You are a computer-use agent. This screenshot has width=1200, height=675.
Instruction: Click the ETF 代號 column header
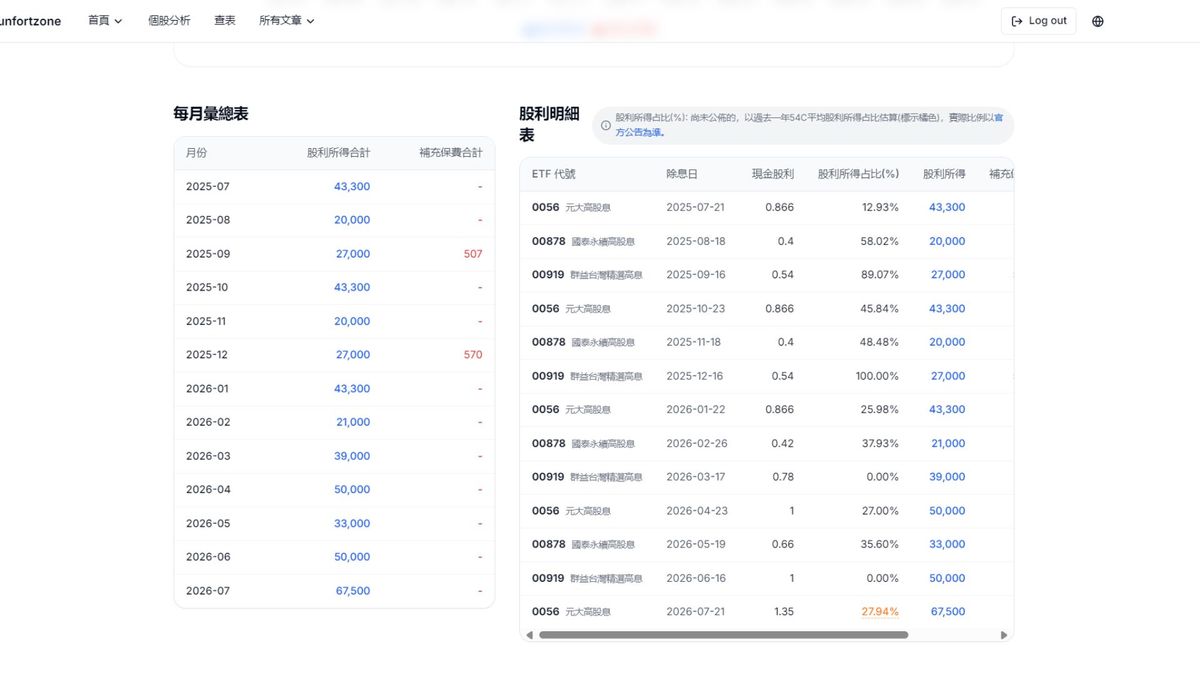554,174
